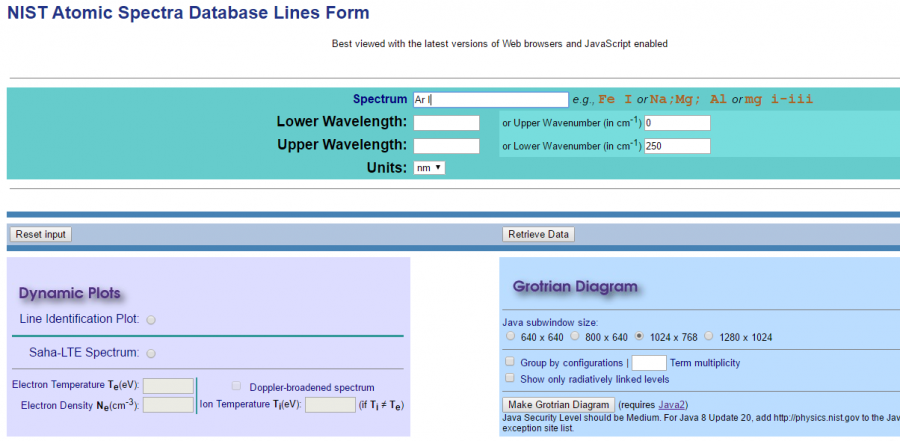The width and height of the screenshot is (900, 441).
Task: Click the Ion Temperature Ti input field
Action: pos(331,405)
